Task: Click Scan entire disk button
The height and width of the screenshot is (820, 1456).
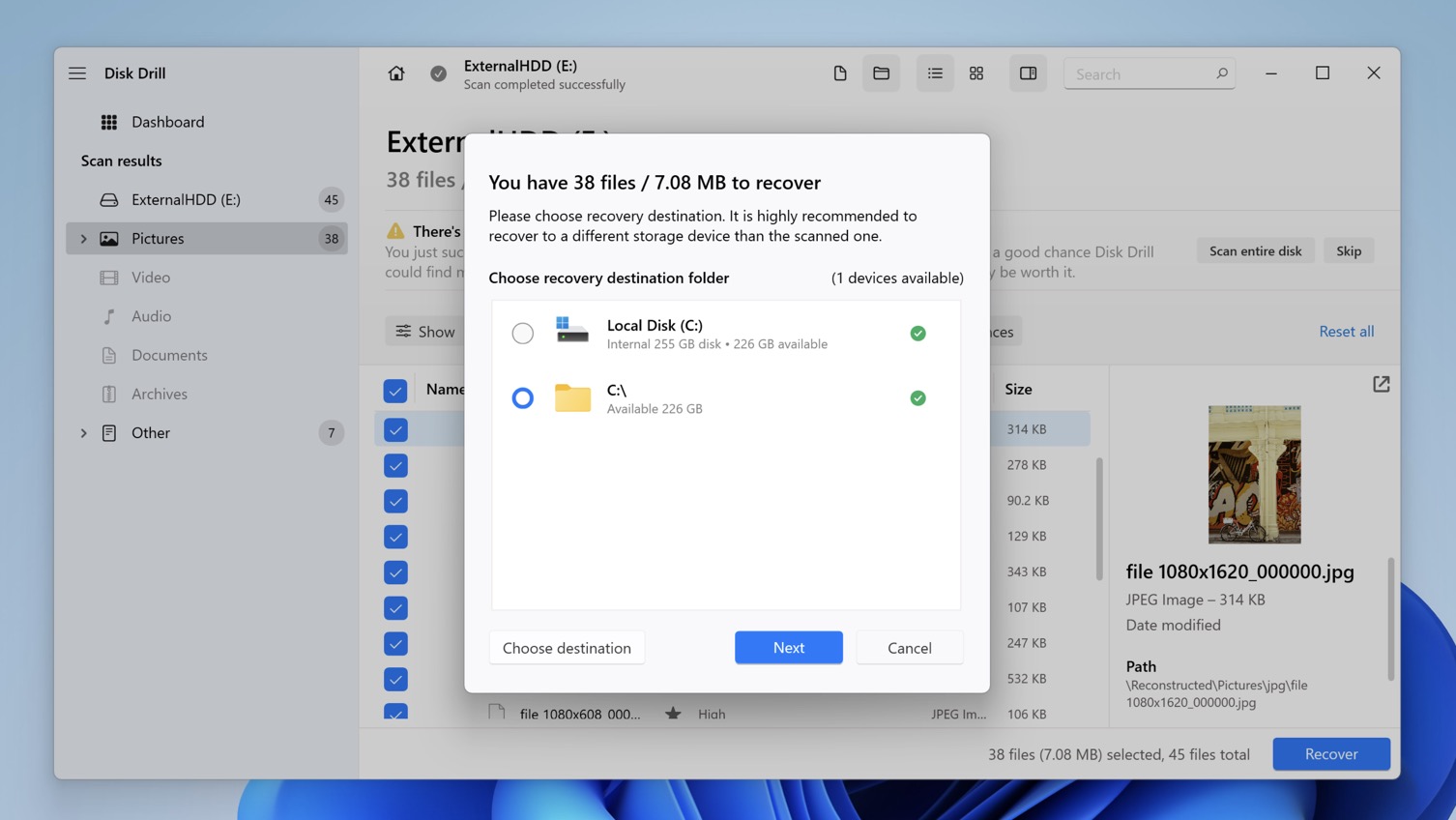Action: tap(1255, 251)
